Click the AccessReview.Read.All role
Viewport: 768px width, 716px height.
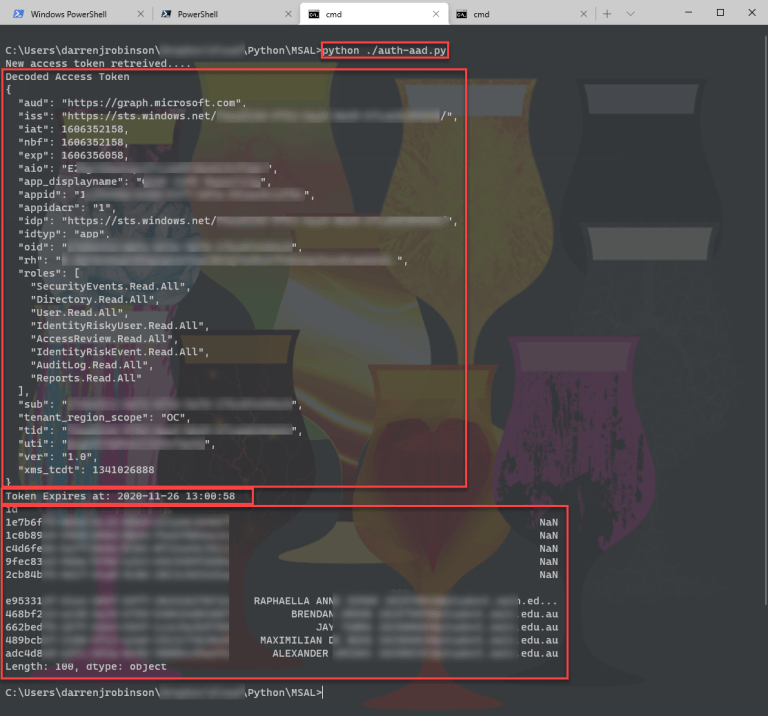104,339
